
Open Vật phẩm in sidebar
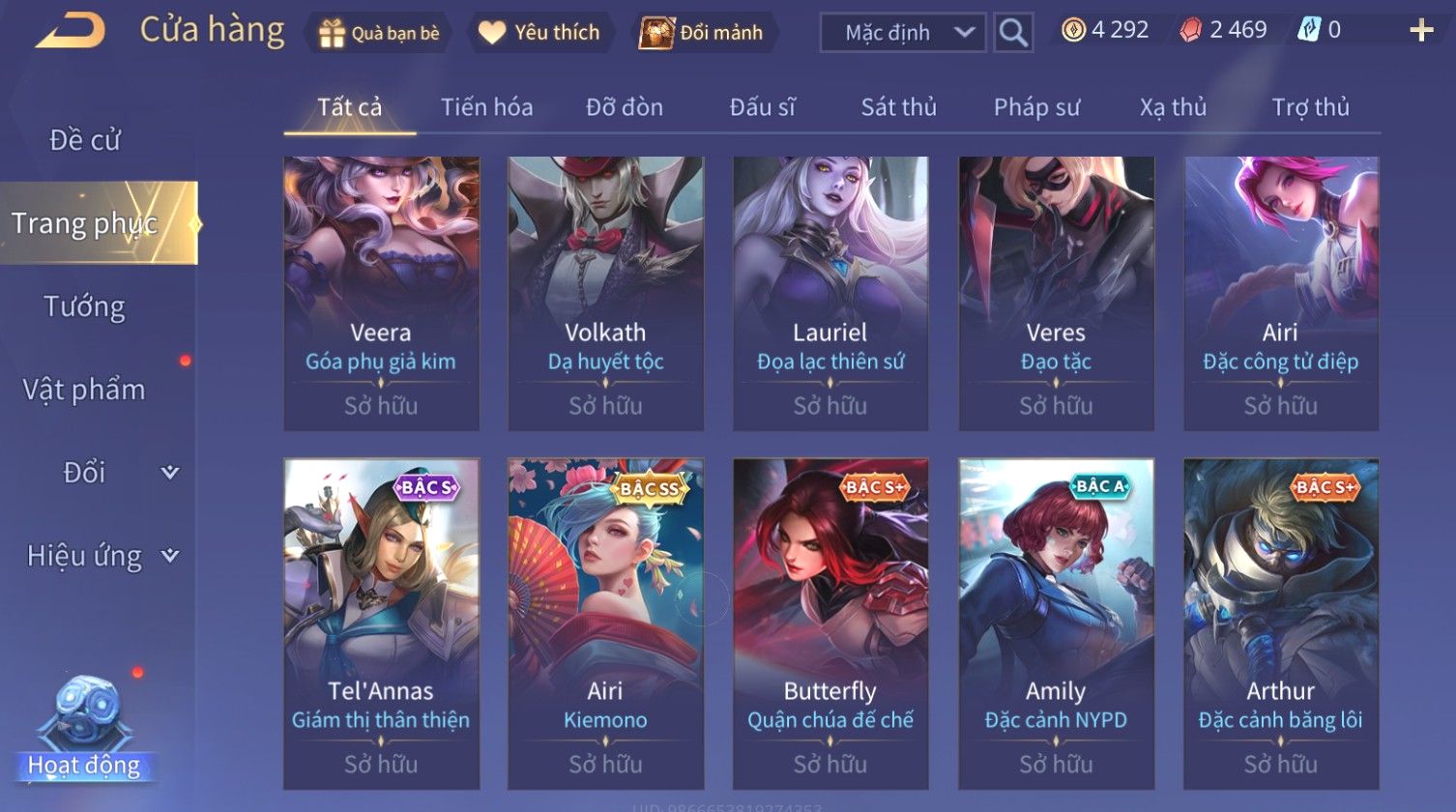(x=84, y=390)
